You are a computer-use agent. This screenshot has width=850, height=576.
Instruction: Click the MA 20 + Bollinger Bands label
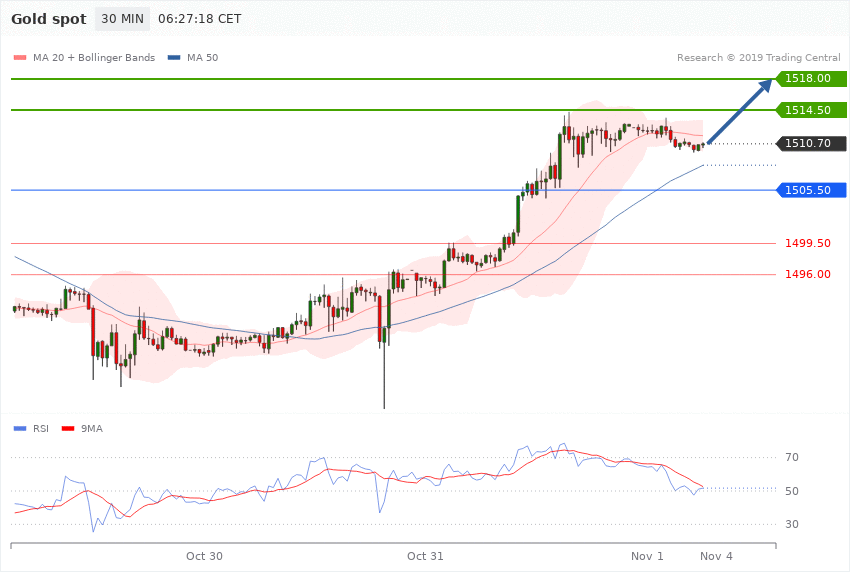[x=94, y=57]
